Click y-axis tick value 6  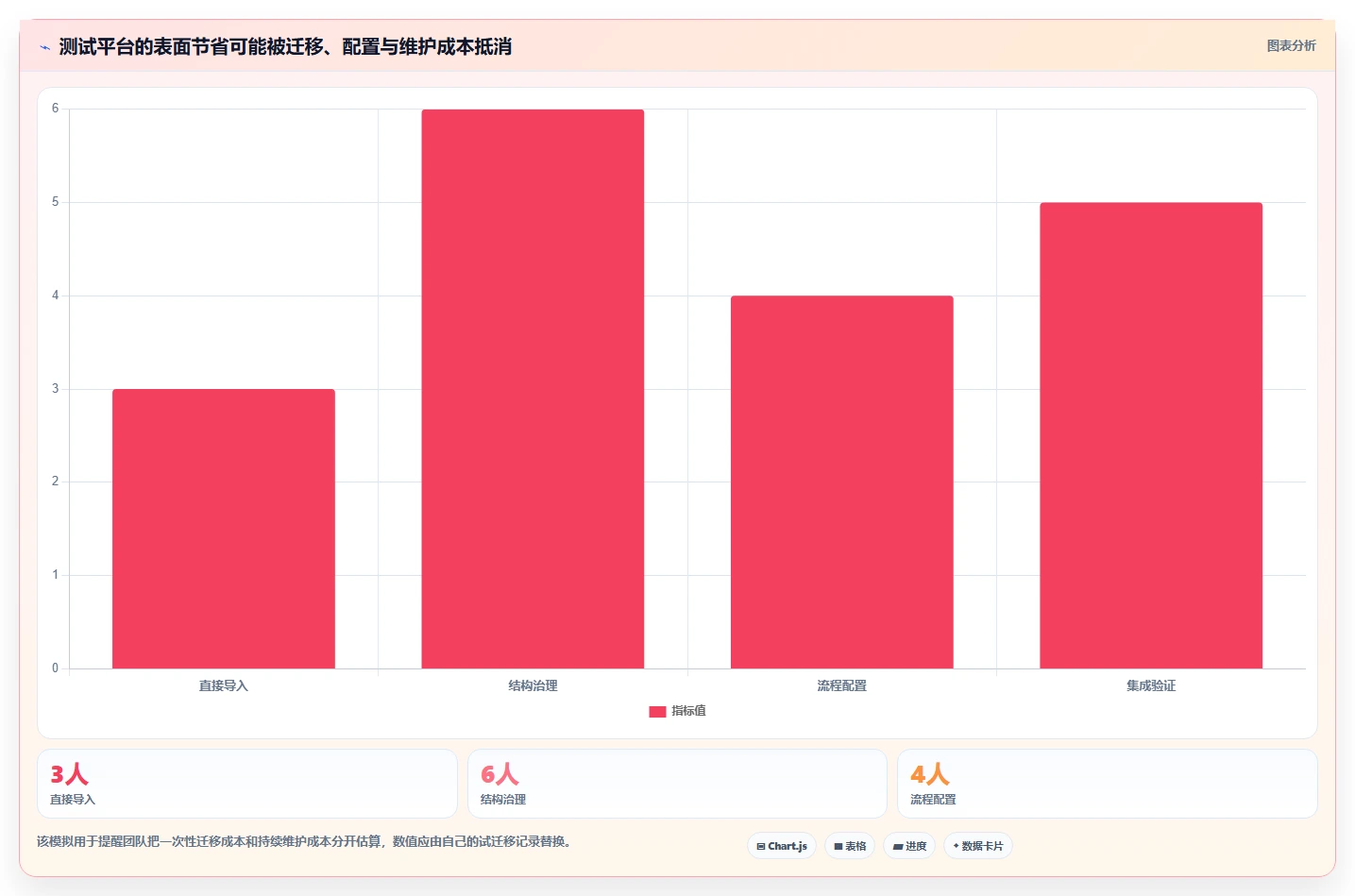(55, 109)
